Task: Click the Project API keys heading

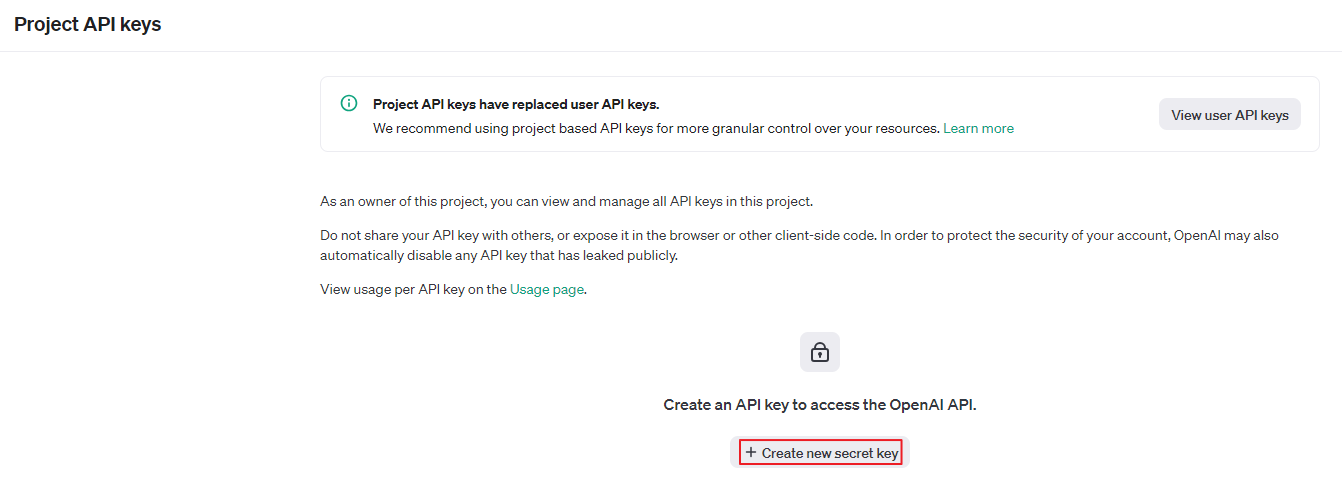Action: [88, 24]
